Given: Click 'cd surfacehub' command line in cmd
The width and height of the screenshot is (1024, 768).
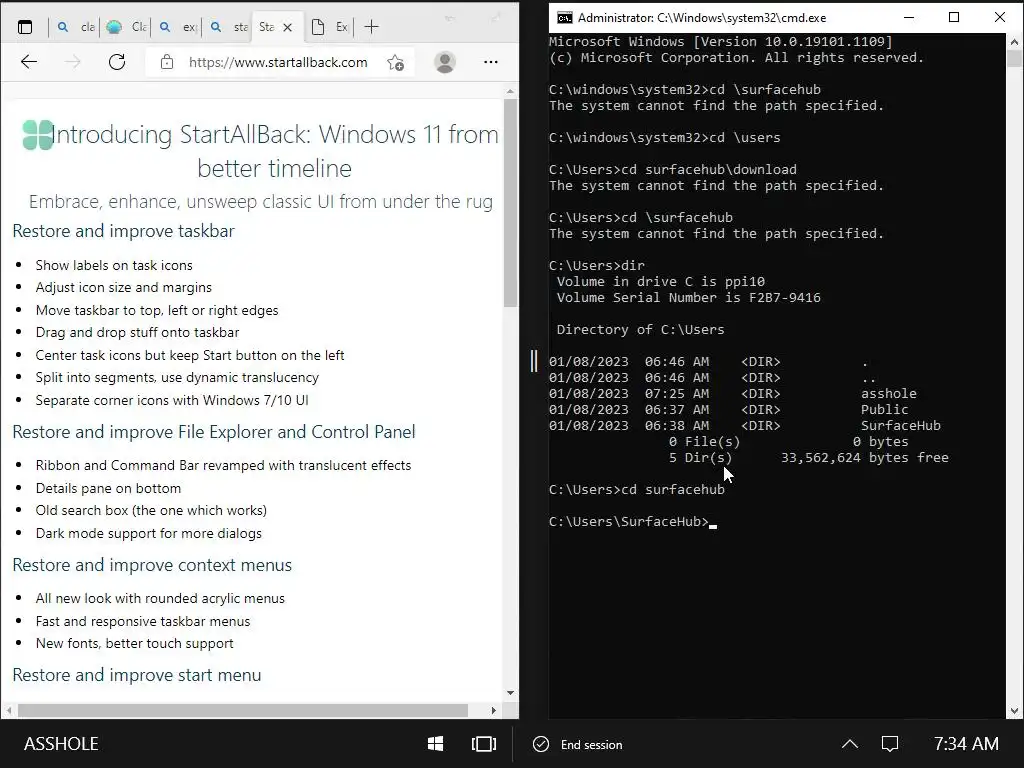Looking at the screenshot, I should click(637, 489).
